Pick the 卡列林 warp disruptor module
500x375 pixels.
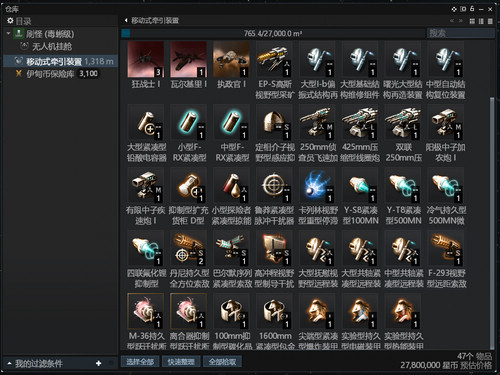click(317, 186)
